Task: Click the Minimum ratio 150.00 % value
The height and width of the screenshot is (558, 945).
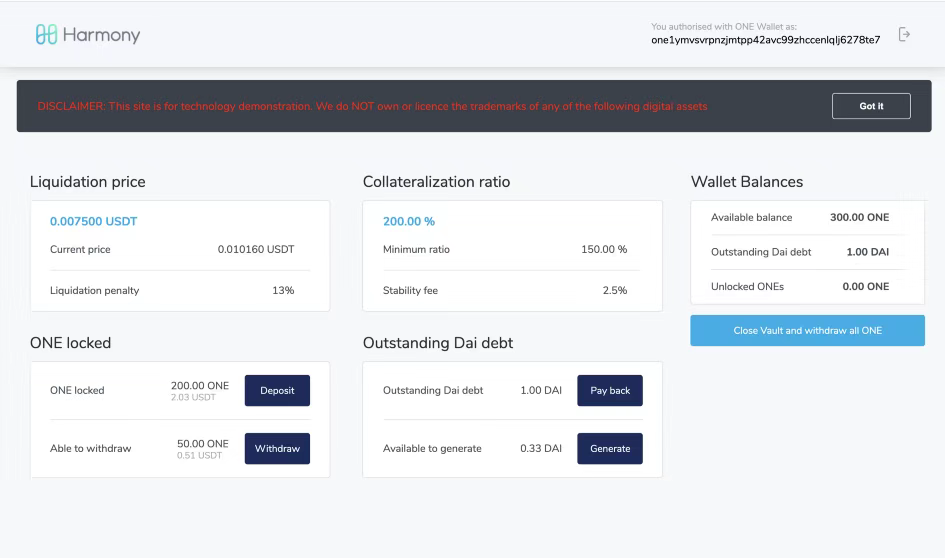Action: [604, 249]
